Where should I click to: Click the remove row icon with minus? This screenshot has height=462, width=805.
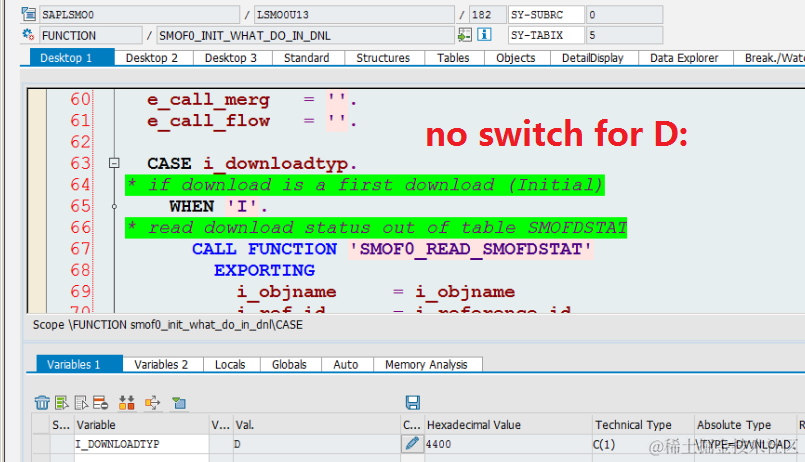(x=101, y=403)
